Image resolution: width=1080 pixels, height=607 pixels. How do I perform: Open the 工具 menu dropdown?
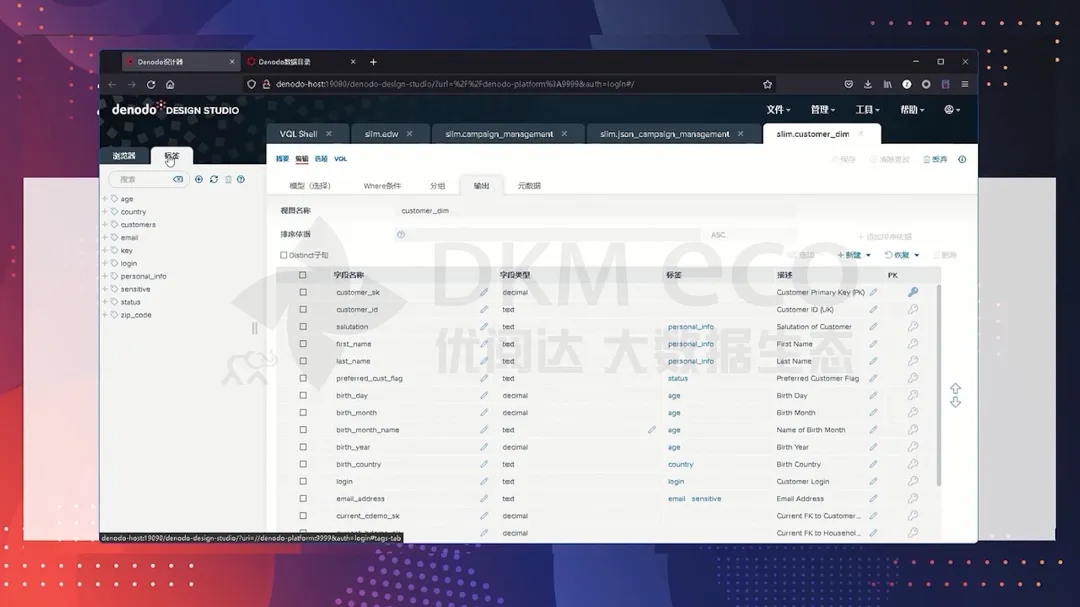click(x=867, y=110)
